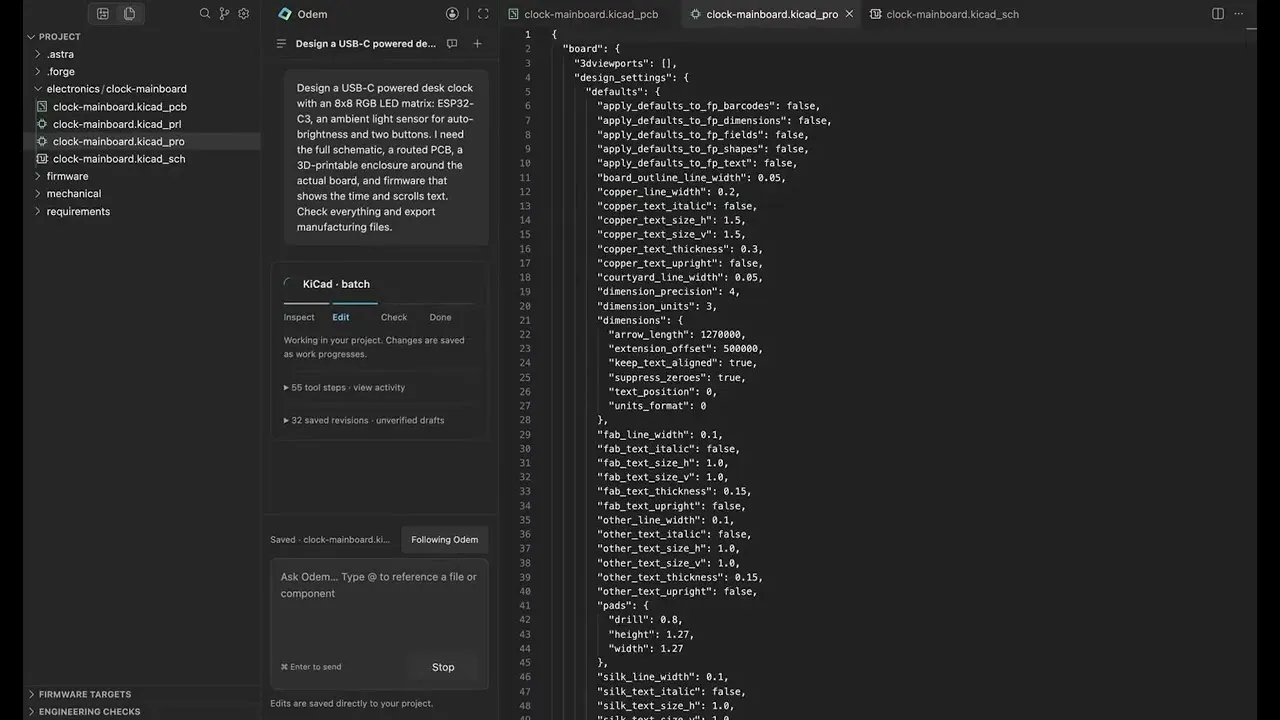Image resolution: width=1280 pixels, height=720 pixels.
Task: Toggle fullscreen for the Odem panel
Action: pyautogui.click(x=483, y=14)
